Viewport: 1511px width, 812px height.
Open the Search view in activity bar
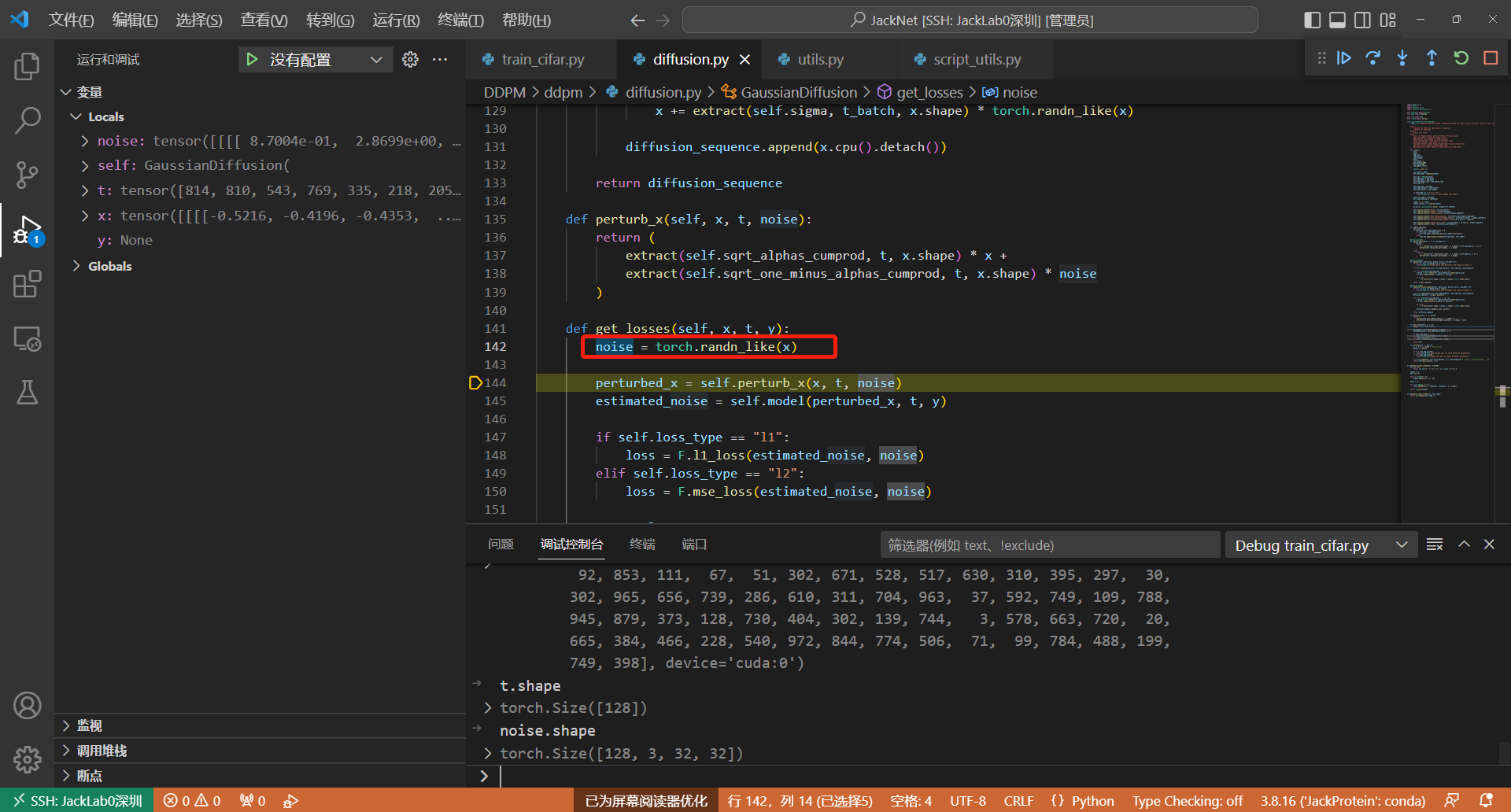(27, 120)
